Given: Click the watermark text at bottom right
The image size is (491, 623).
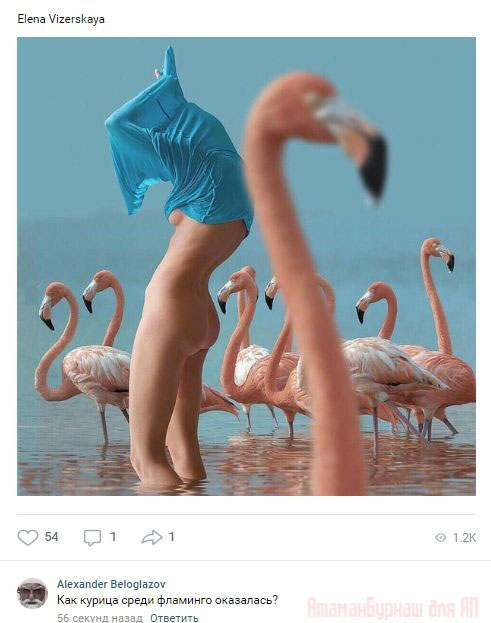Looking at the screenshot, I should (392, 608).
